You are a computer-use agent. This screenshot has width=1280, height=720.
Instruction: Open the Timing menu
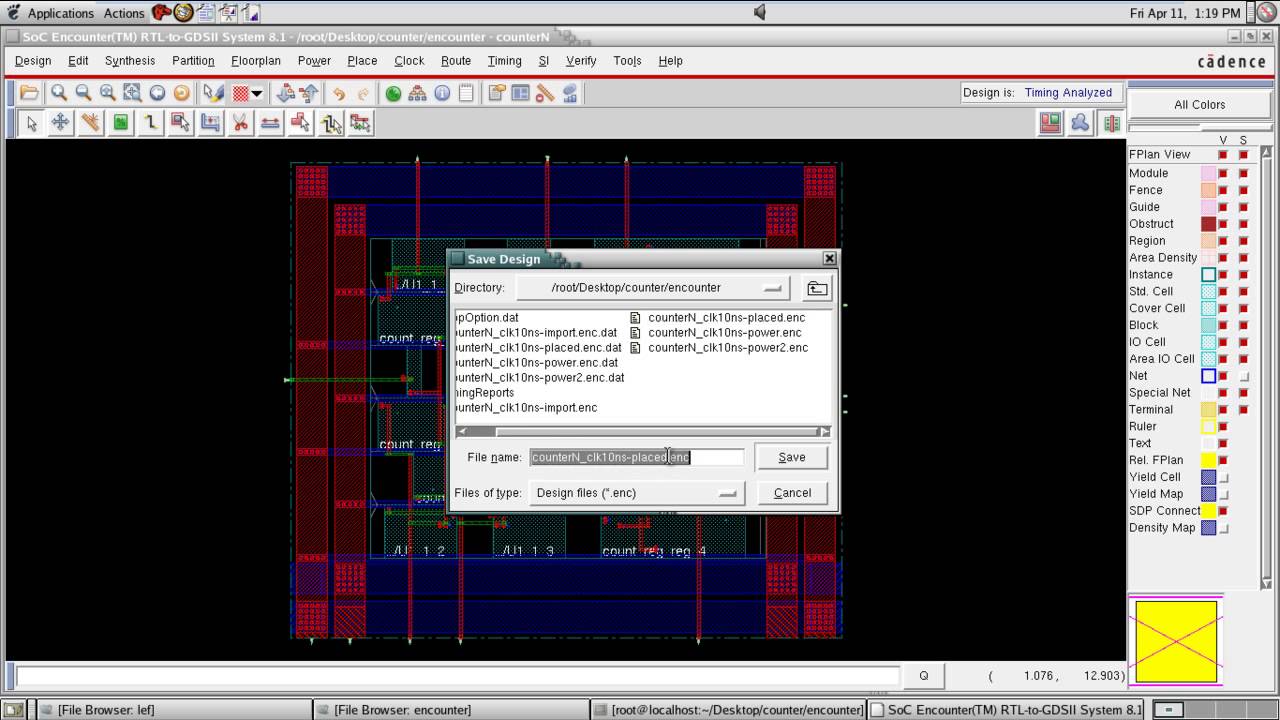pyautogui.click(x=505, y=61)
